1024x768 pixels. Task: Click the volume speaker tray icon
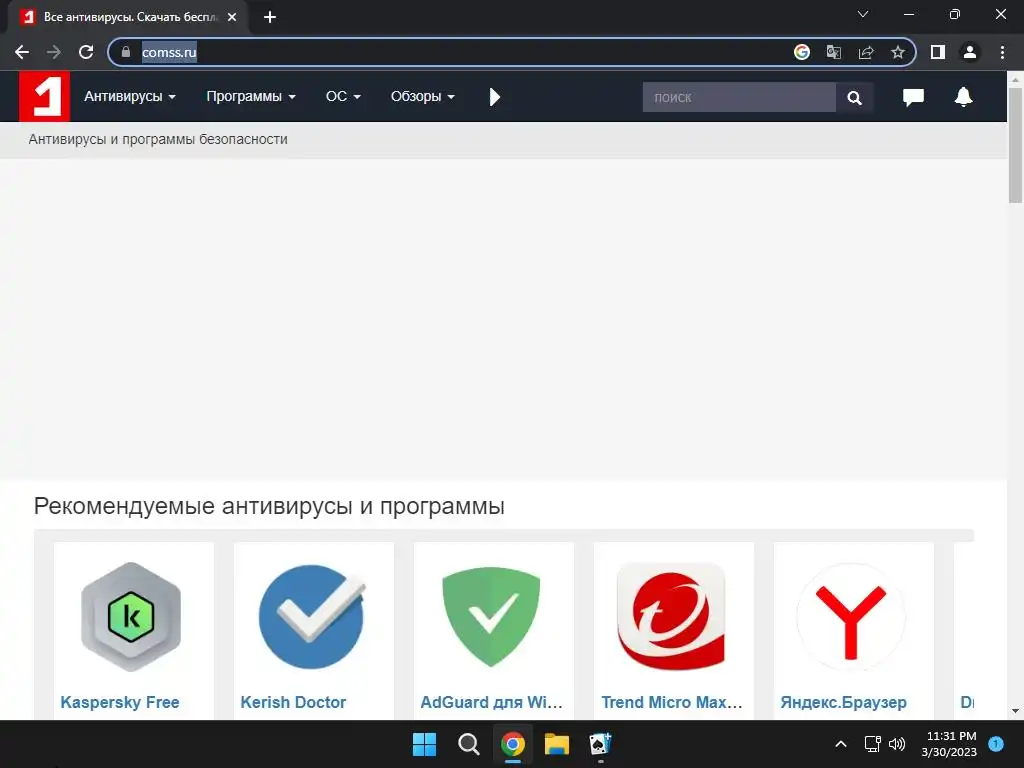(x=897, y=744)
